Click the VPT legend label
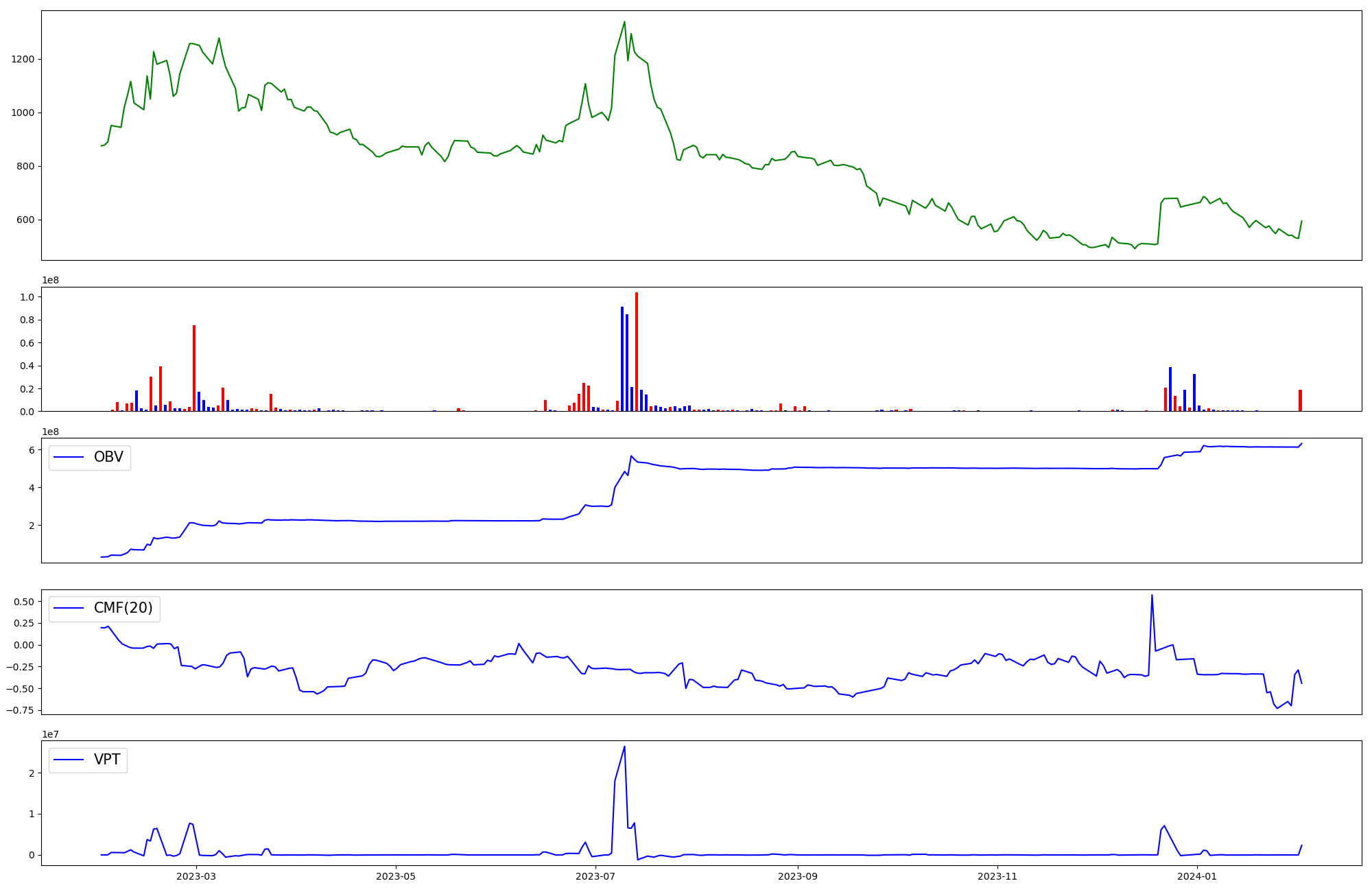The height and width of the screenshot is (892, 1372). coord(107,760)
